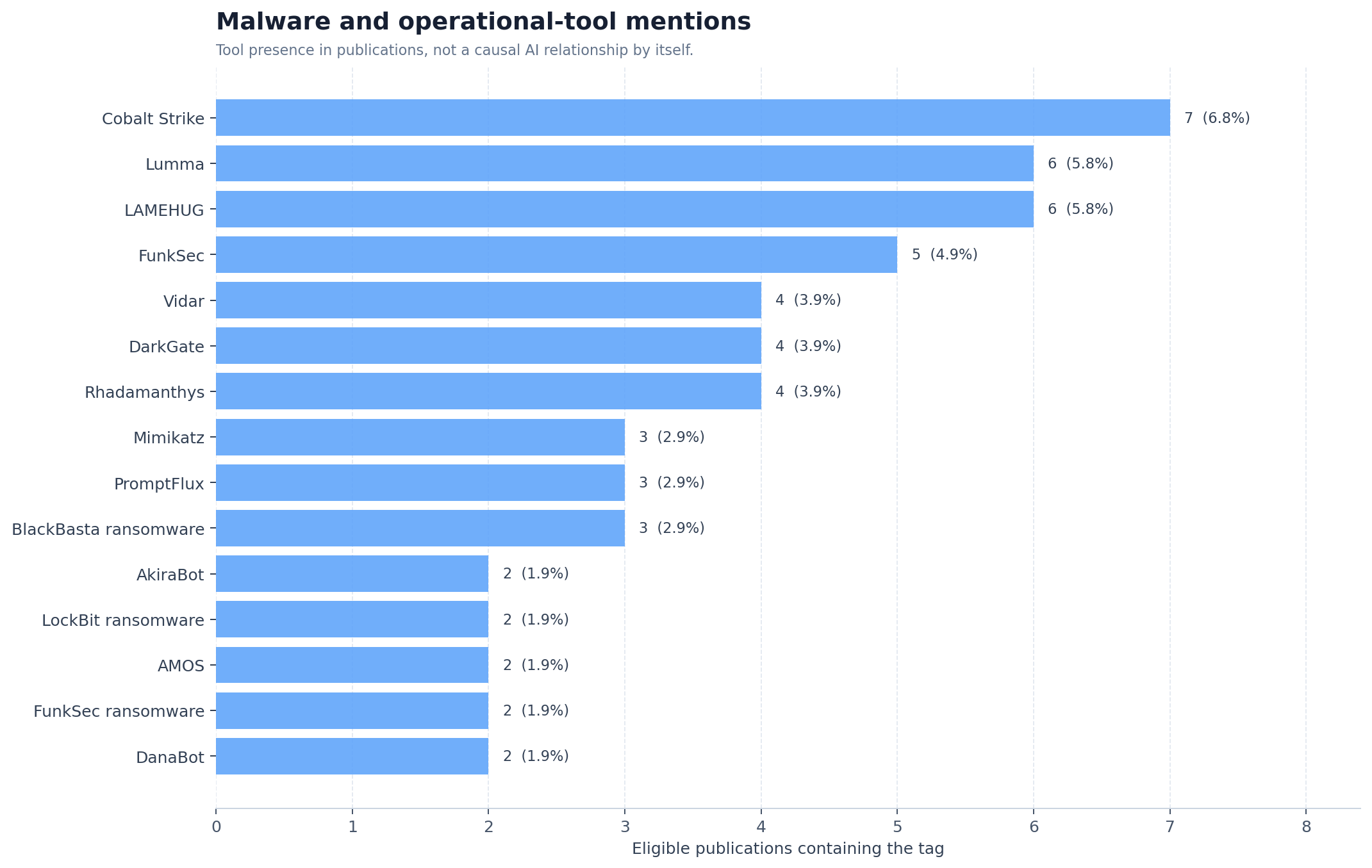Image resolution: width=1372 pixels, height=868 pixels.
Task: Click the PromptFlux '3 (2.9%)' value label
Action: pyautogui.click(x=672, y=482)
